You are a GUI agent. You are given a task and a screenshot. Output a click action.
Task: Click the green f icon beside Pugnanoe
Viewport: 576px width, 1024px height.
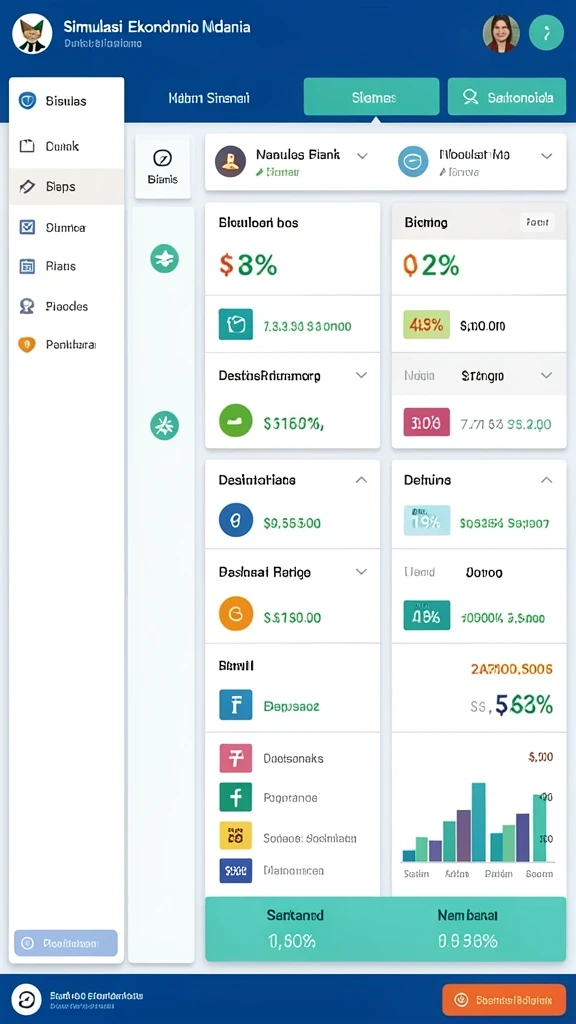236,797
